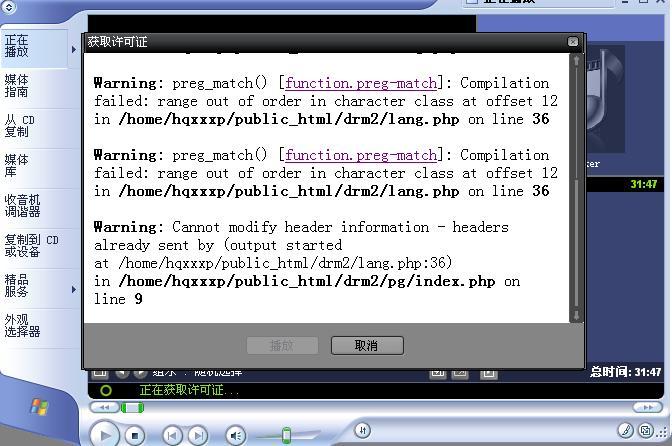The image size is (672, 446).
Task: Click the round chevron button at the window's top-left
Action: click(8, 7)
